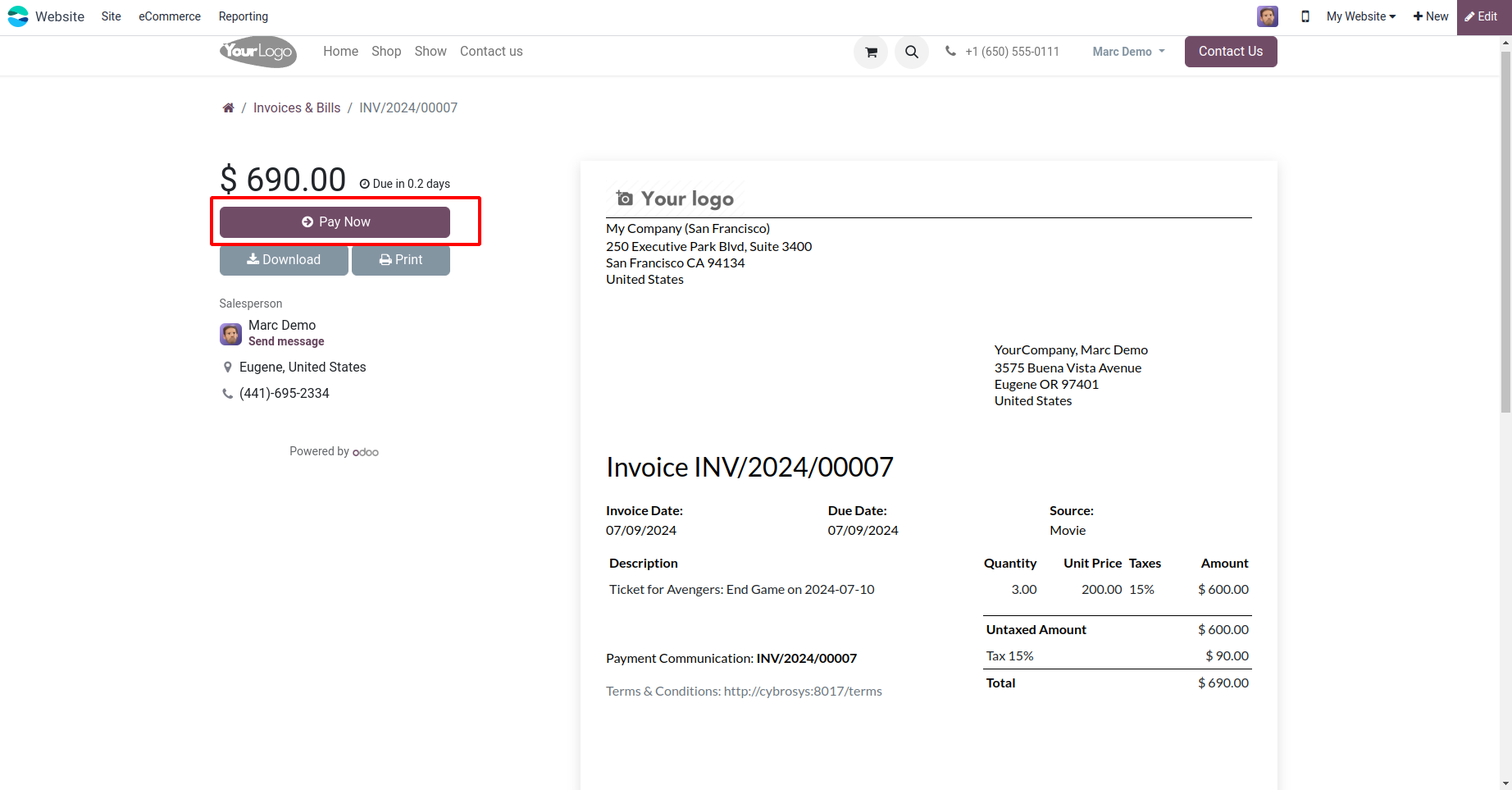
Task: Open the Site menu
Action: (x=111, y=16)
